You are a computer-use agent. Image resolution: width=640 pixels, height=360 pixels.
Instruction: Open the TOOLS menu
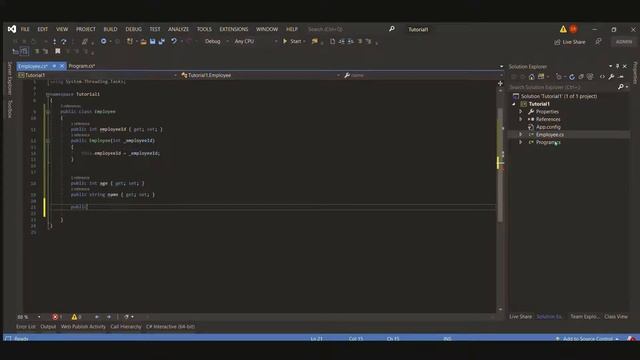pyautogui.click(x=204, y=29)
